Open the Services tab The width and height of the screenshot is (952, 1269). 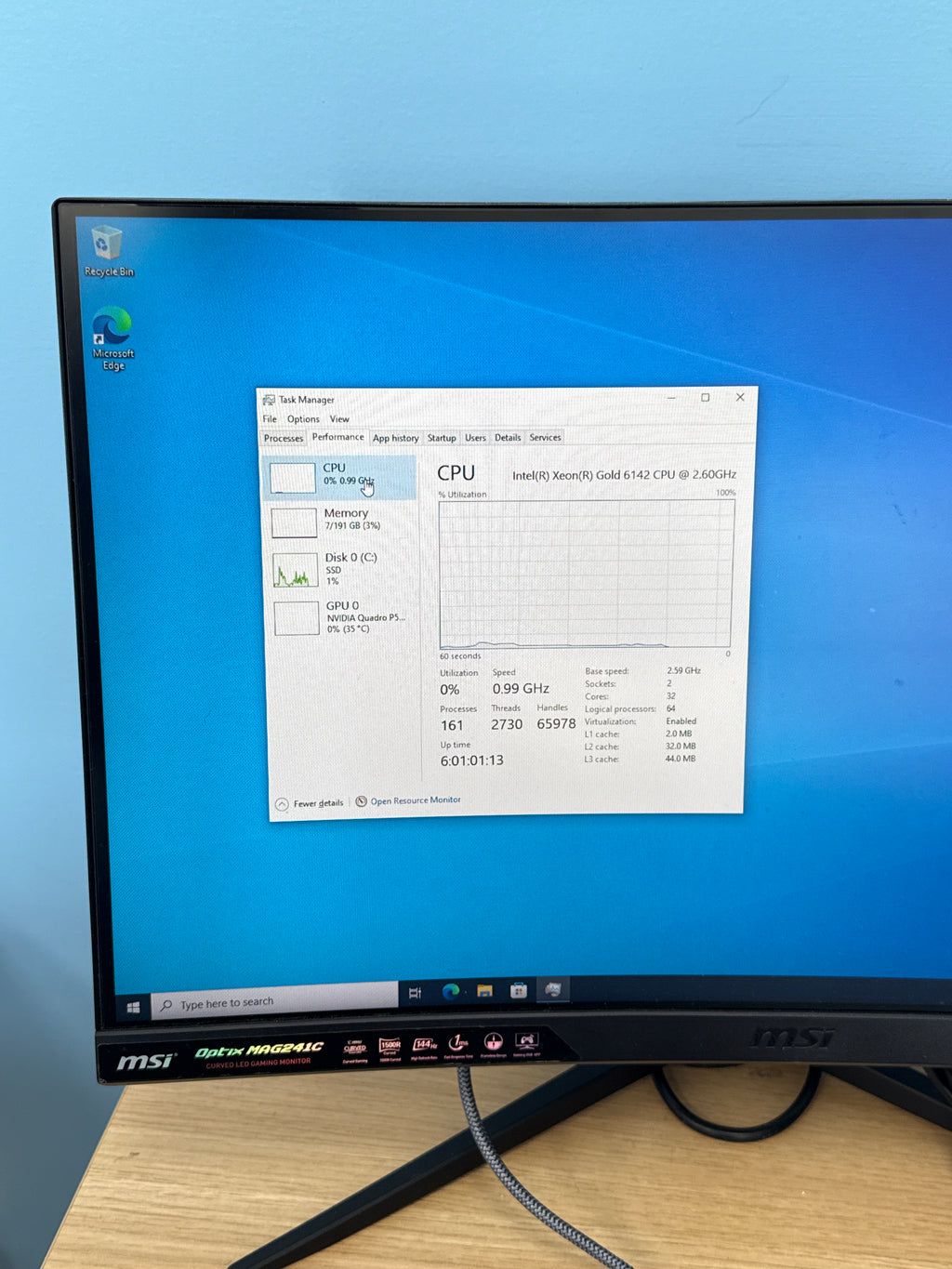545,438
